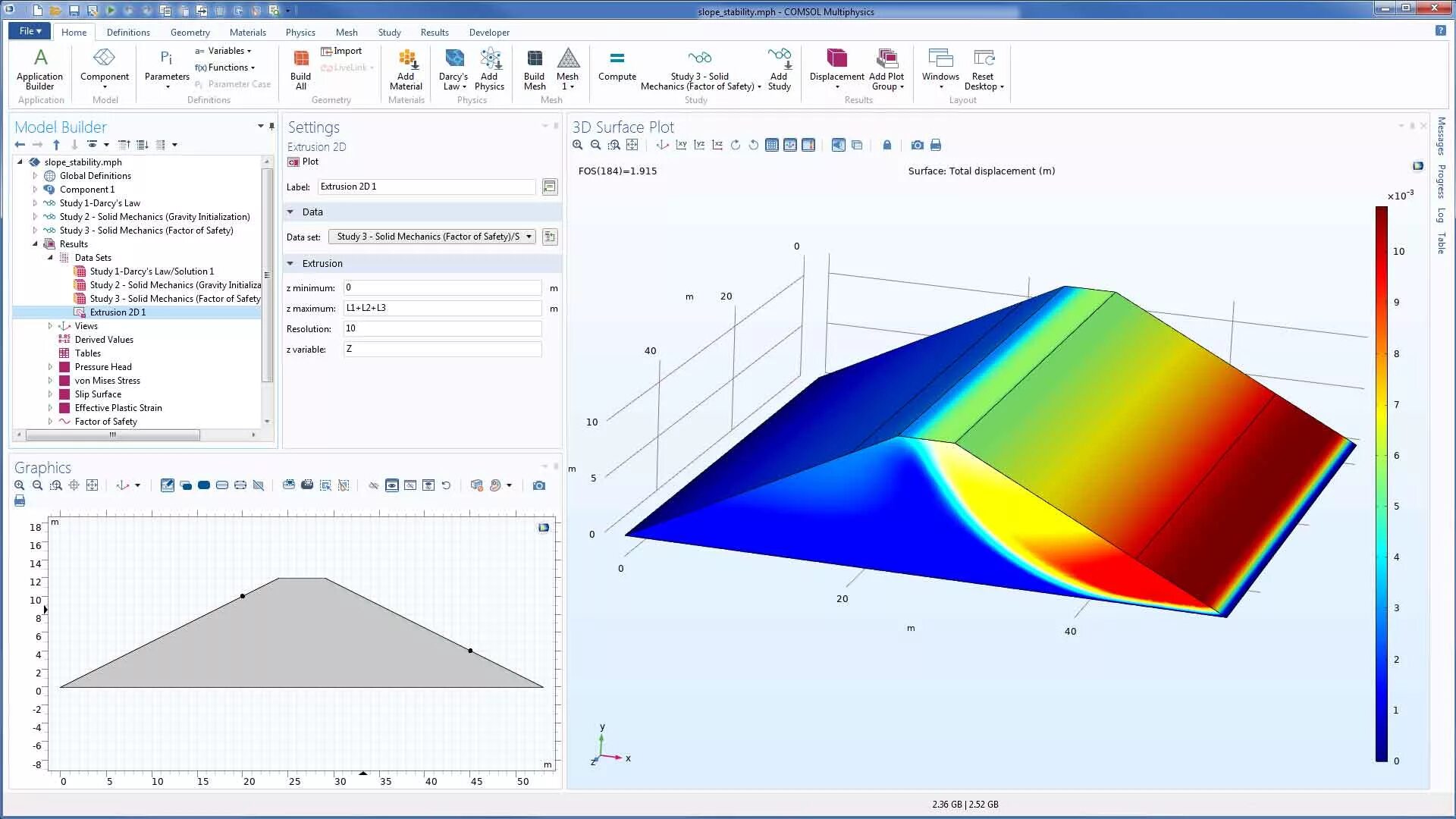This screenshot has height=819, width=1456.
Task: Toggle Show Grid in 3D plot toolbar
Action: 772,145
